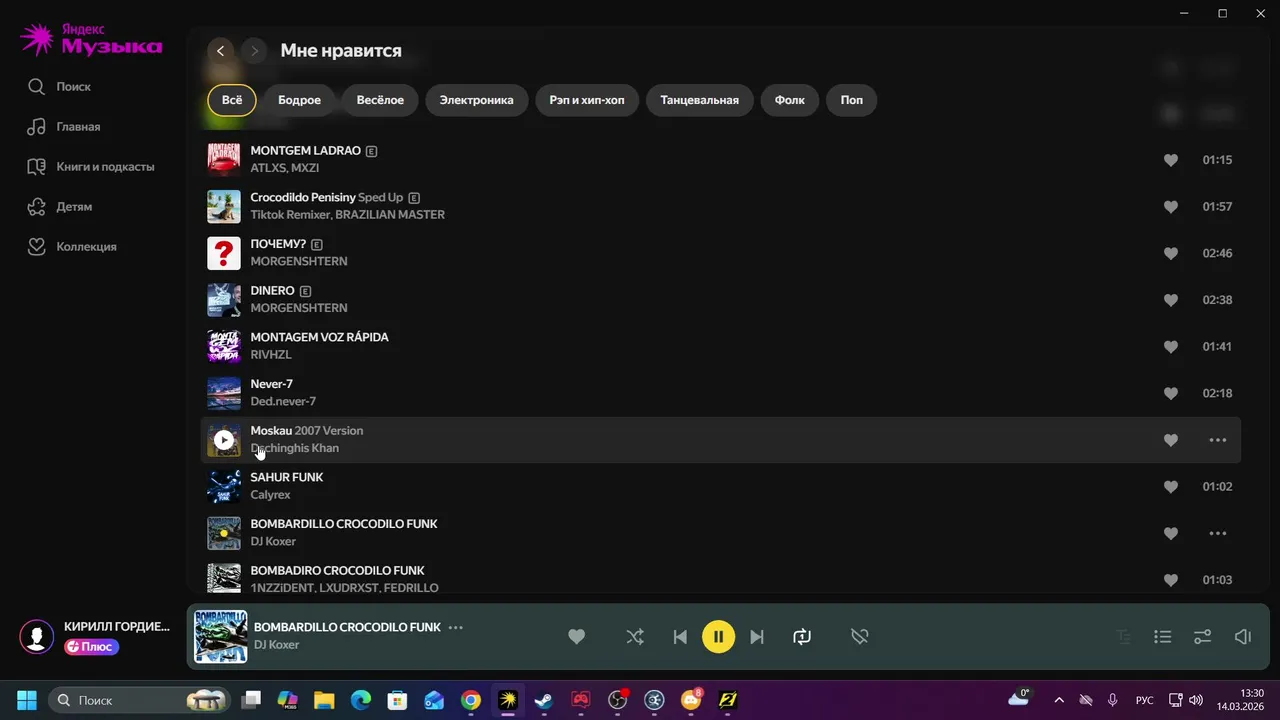The image size is (1280, 720).
Task: Skip to previous track
Action: pos(680,637)
